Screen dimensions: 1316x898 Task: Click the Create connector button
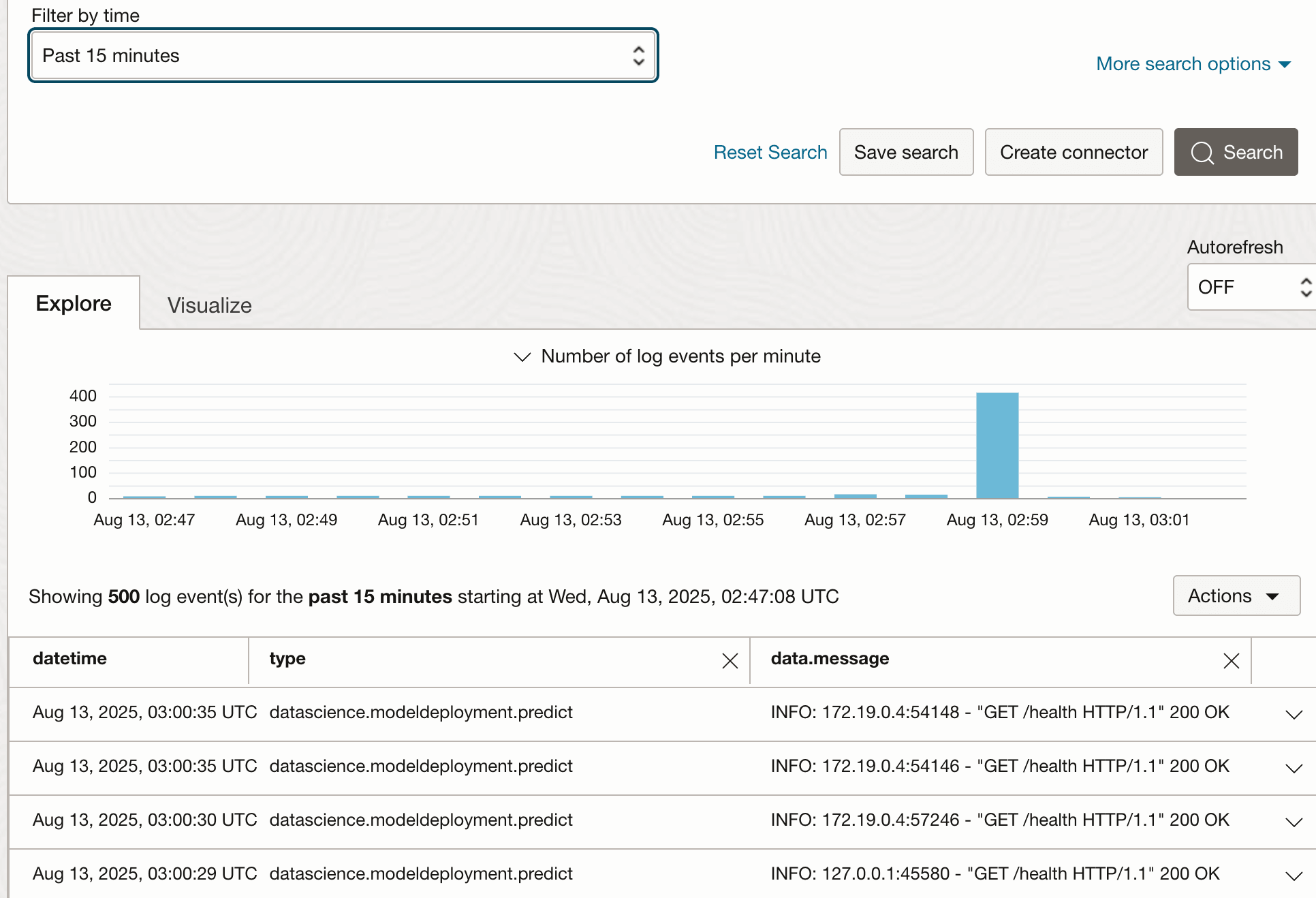(1074, 152)
